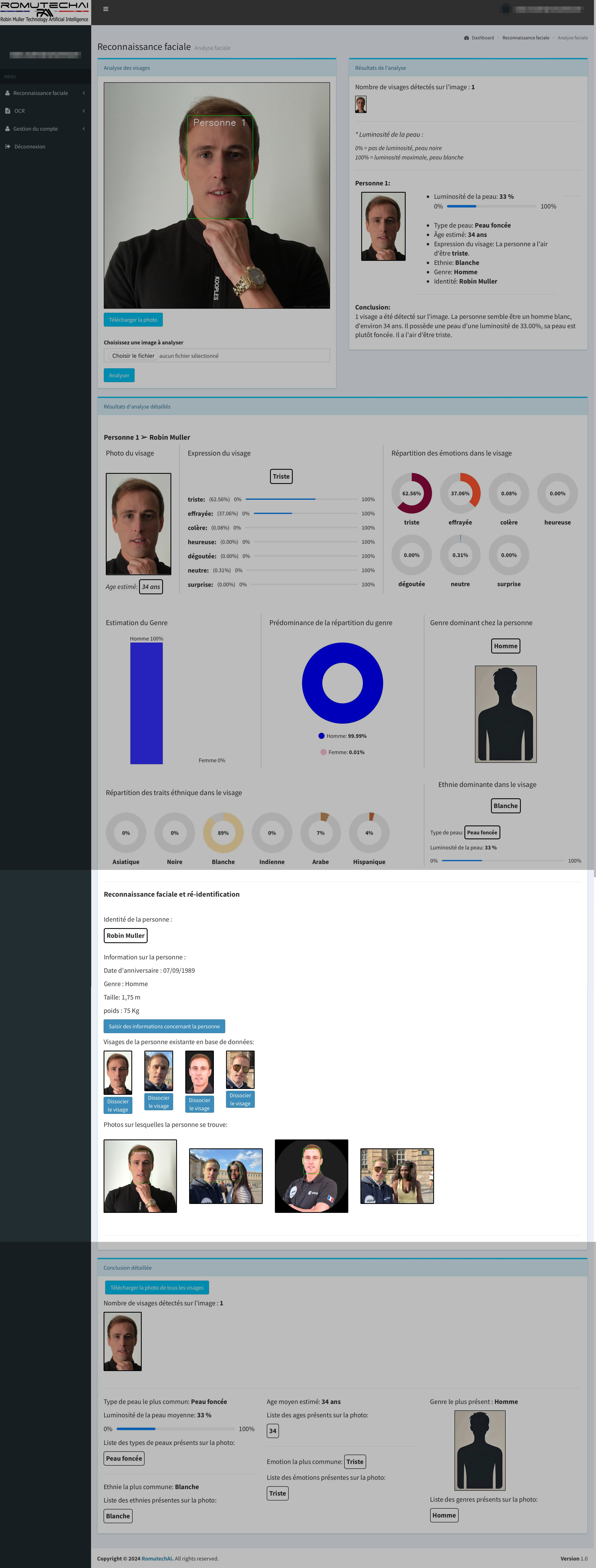Click the Luminosité de la peau moyenne bar

click(x=176, y=1429)
